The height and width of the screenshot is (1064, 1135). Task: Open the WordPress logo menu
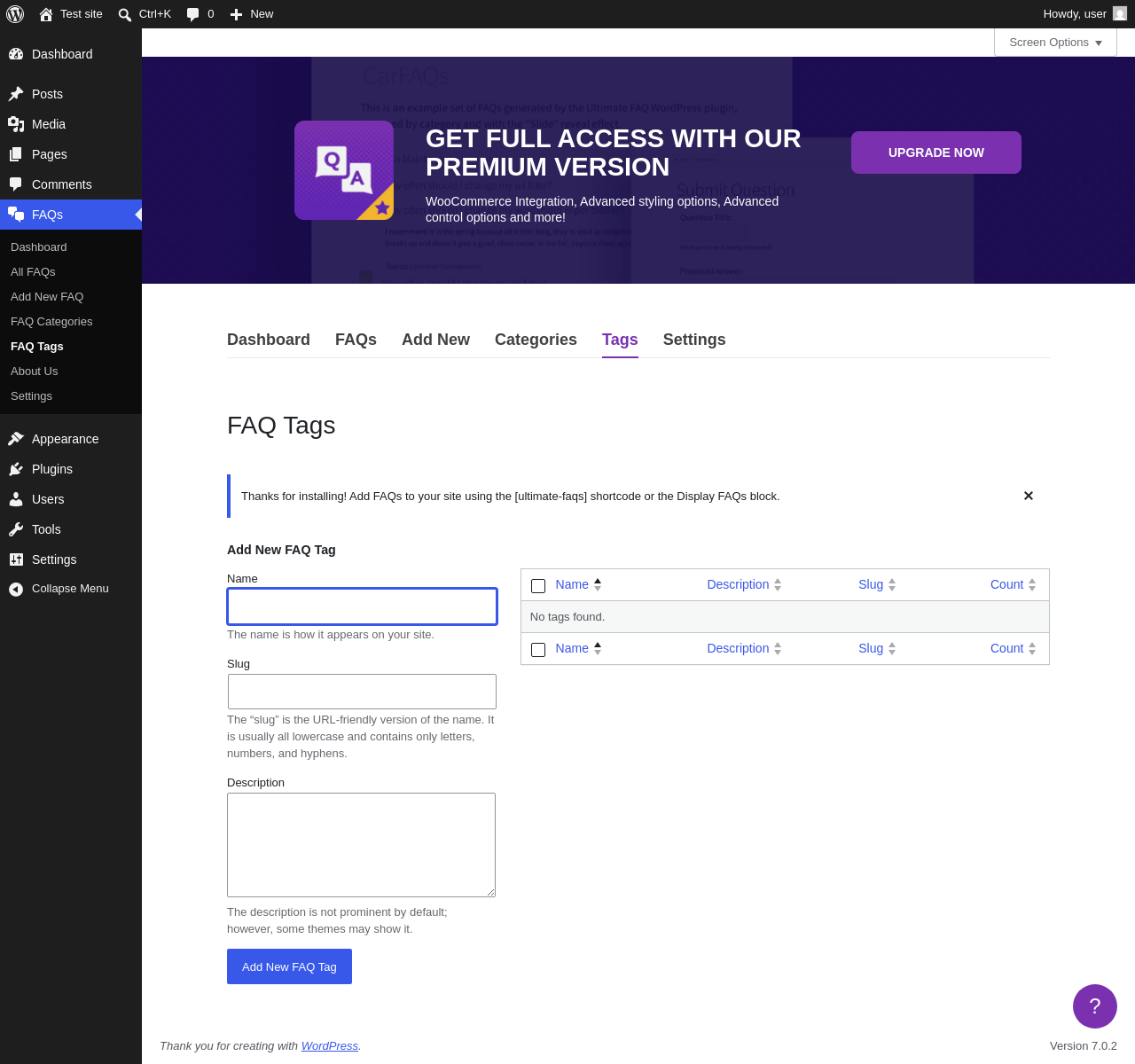[x=15, y=14]
